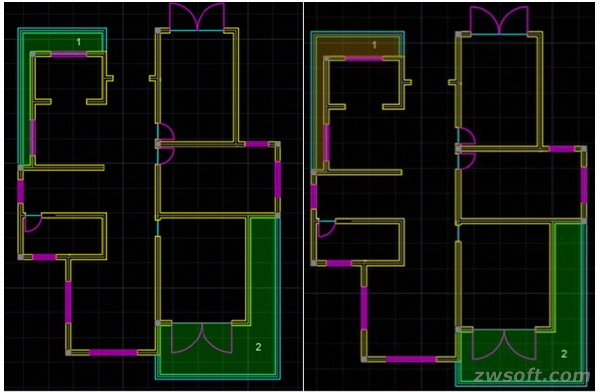Select upper single swing door on central wall, right plan
600x392 pixels.
(x=466, y=136)
